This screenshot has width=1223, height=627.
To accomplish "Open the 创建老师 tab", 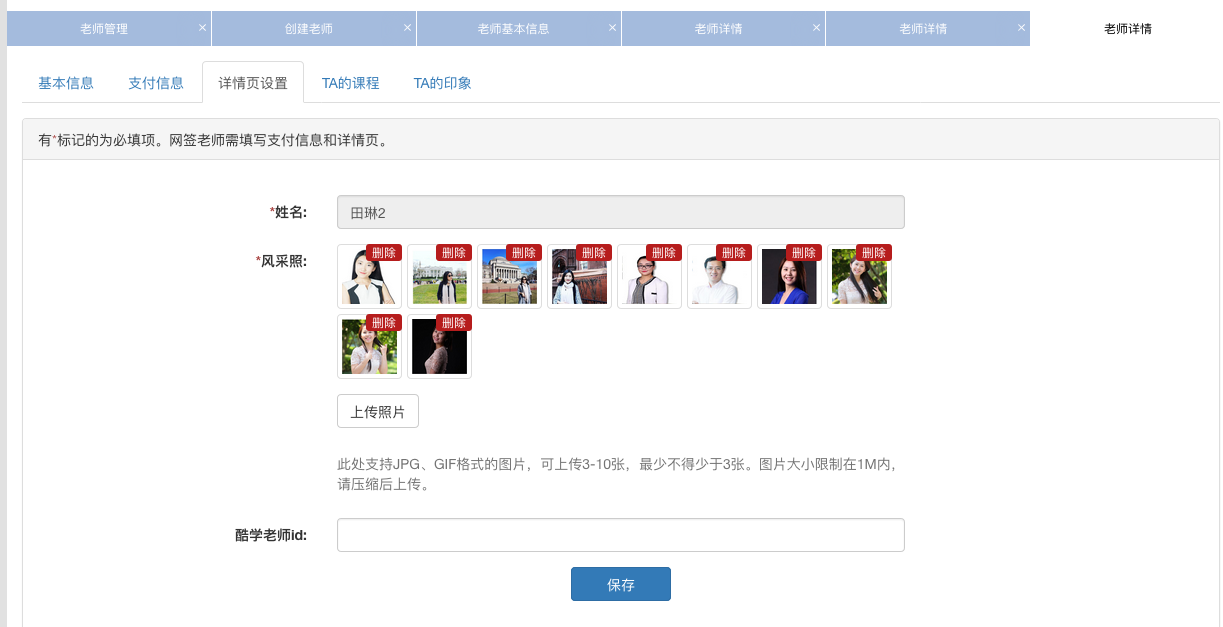I will pyautogui.click(x=309, y=29).
